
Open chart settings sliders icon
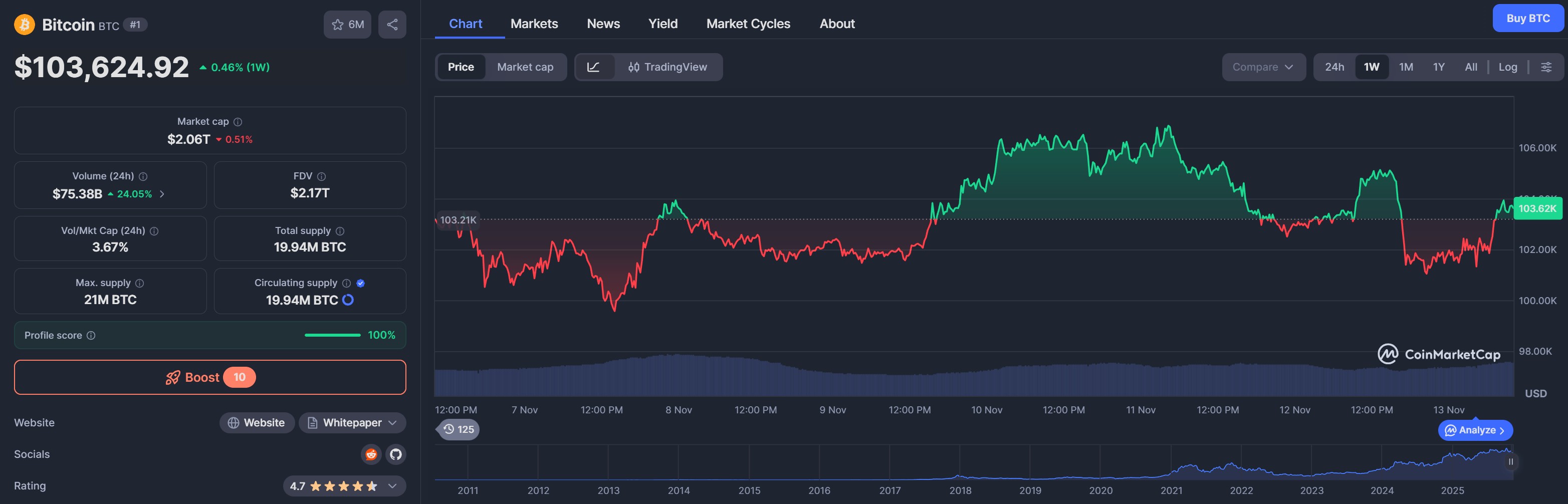click(x=1545, y=67)
